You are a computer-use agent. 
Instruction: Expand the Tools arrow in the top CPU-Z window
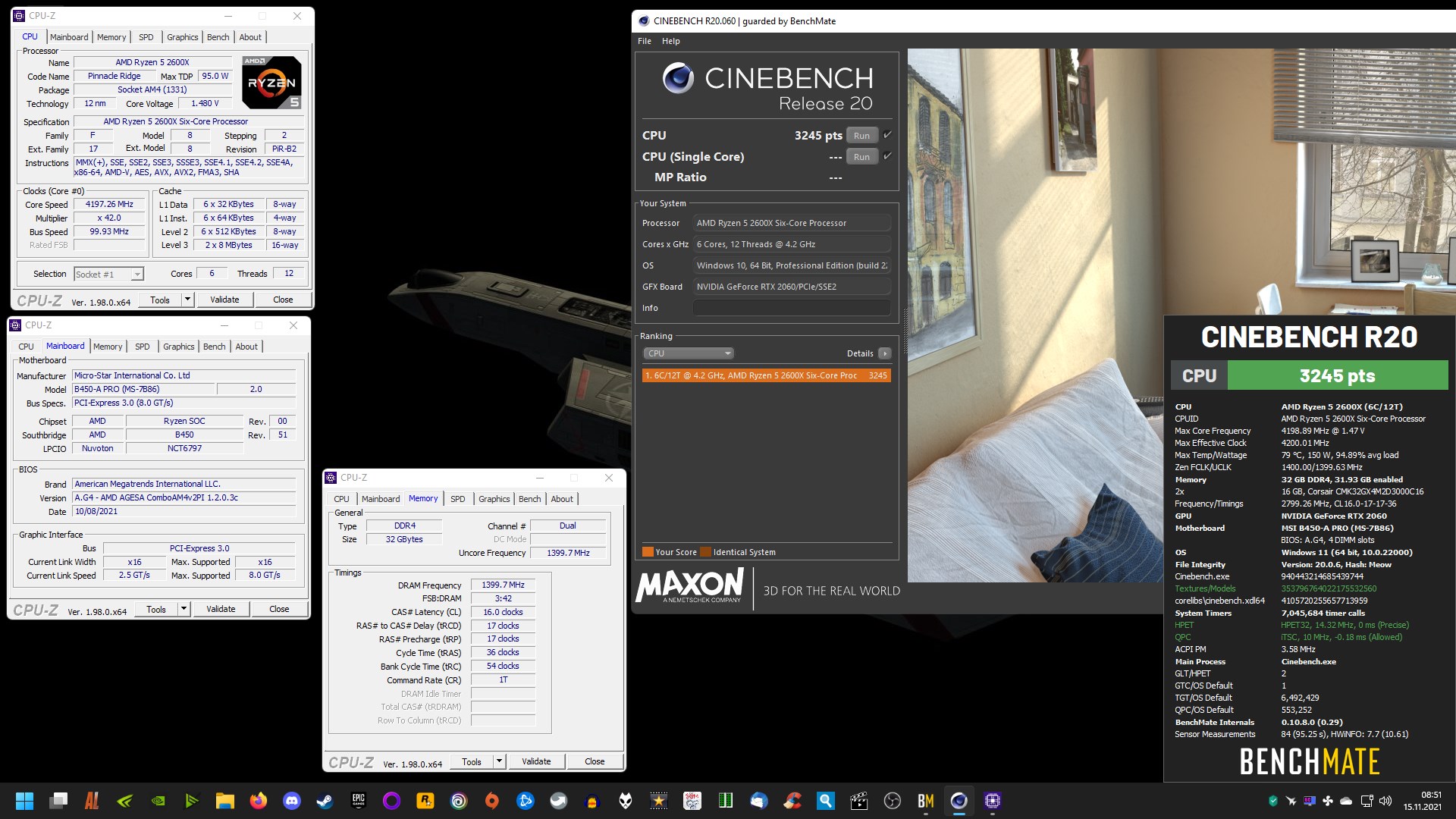[187, 300]
